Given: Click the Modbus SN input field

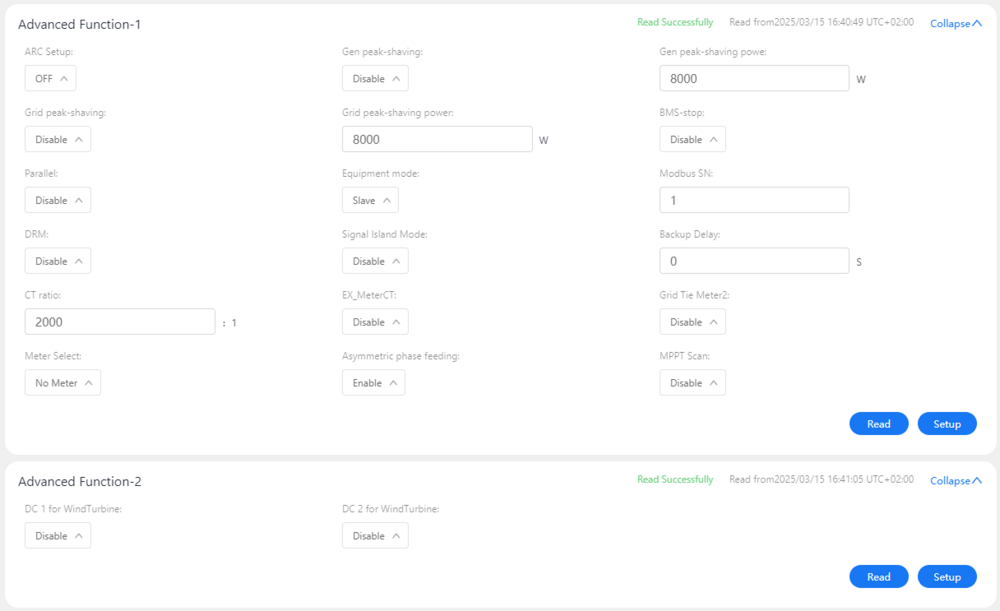Looking at the screenshot, I should (754, 201).
